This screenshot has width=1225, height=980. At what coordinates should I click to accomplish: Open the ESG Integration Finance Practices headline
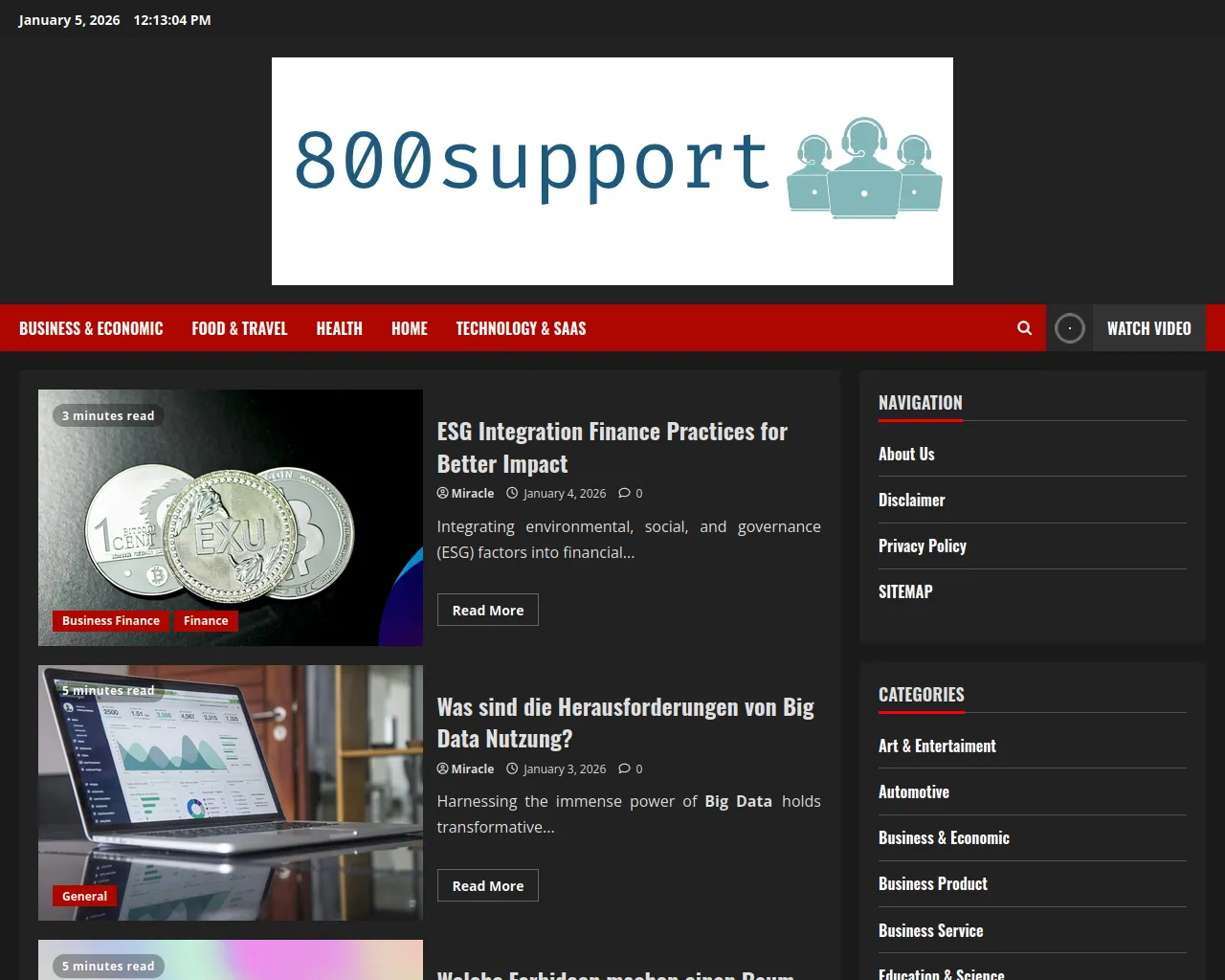pos(612,448)
